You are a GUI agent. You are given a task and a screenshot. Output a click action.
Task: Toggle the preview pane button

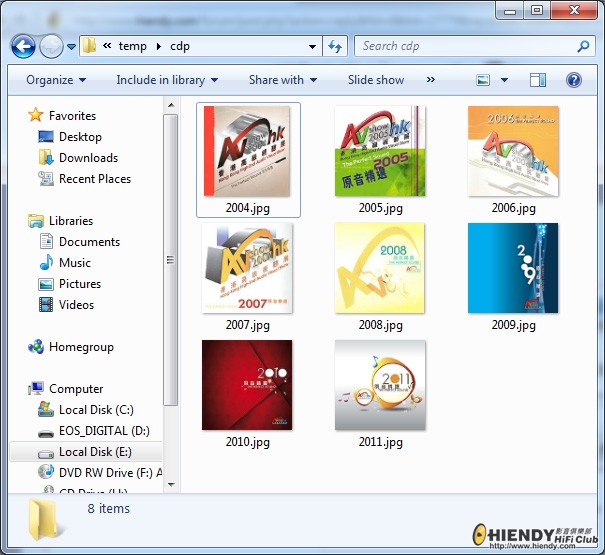[x=538, y=80]
